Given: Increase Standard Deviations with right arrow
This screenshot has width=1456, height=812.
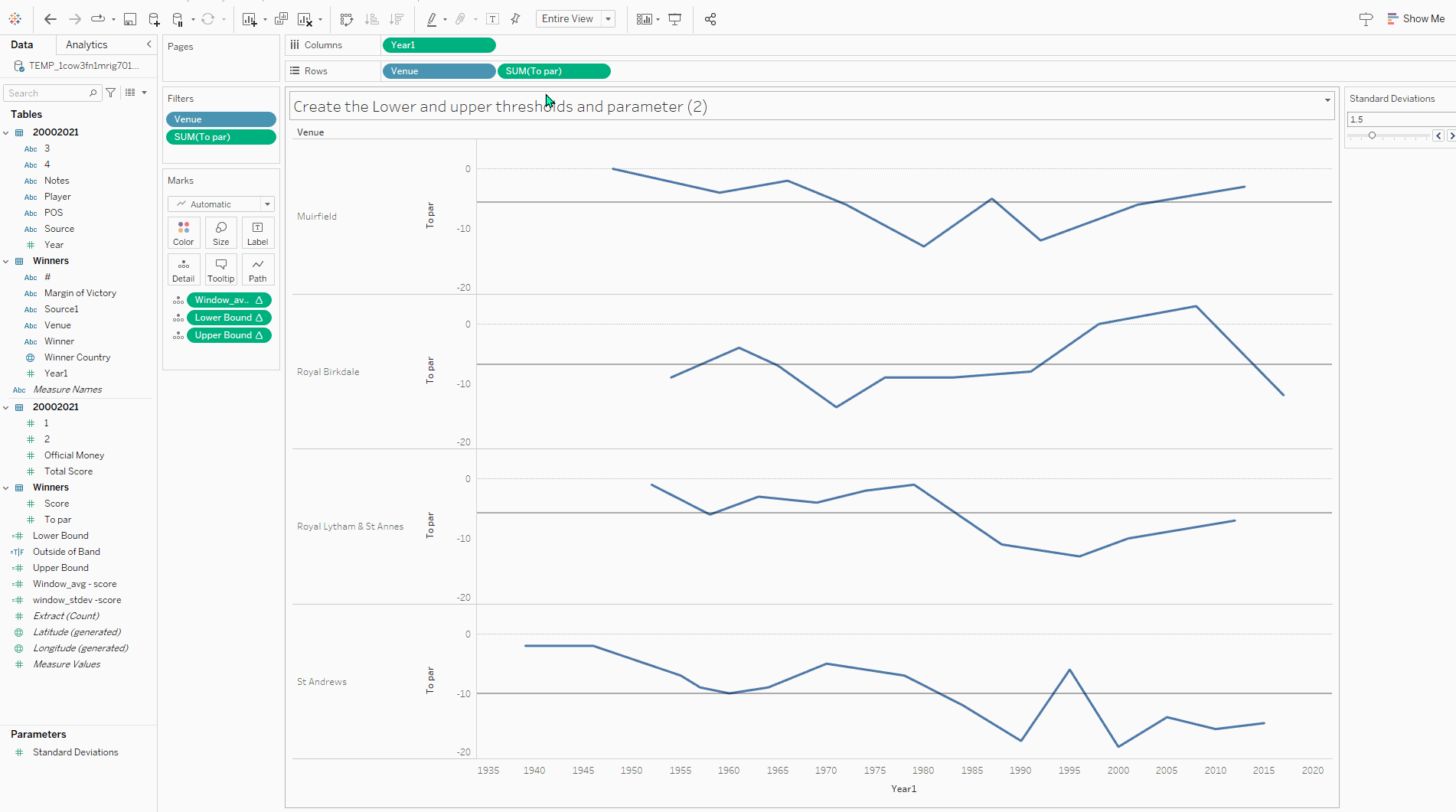Looking at the screenshot, I should [x=1451, y=135].
